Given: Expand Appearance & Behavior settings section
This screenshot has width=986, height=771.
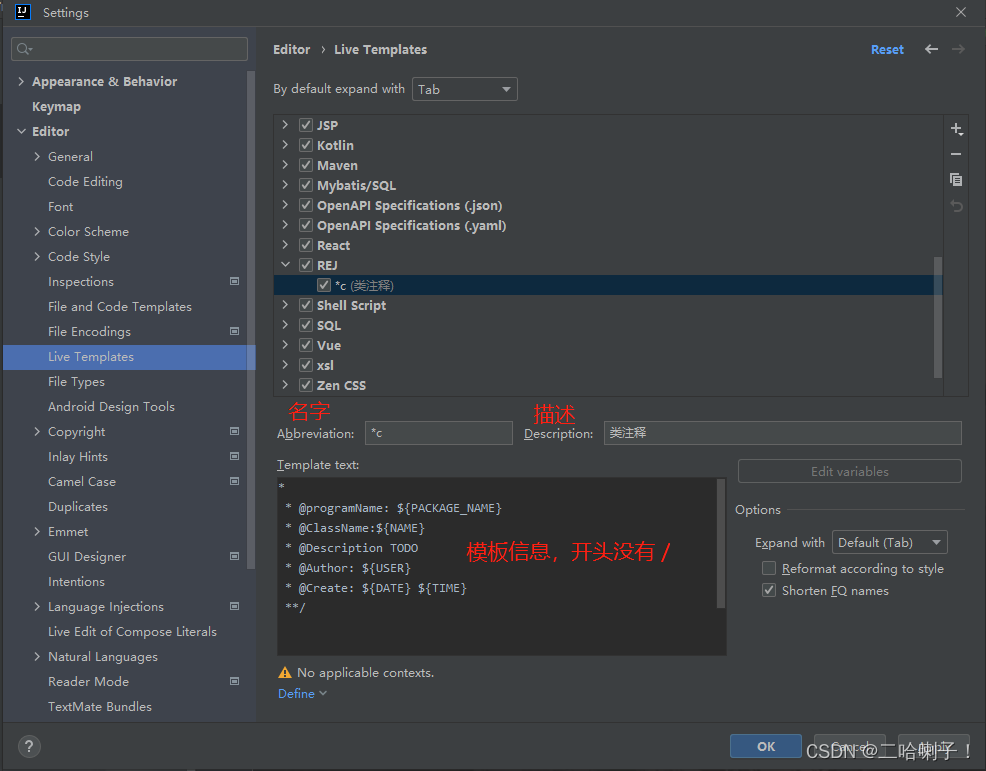Looking at the screenshot, I should coord(21,81).
